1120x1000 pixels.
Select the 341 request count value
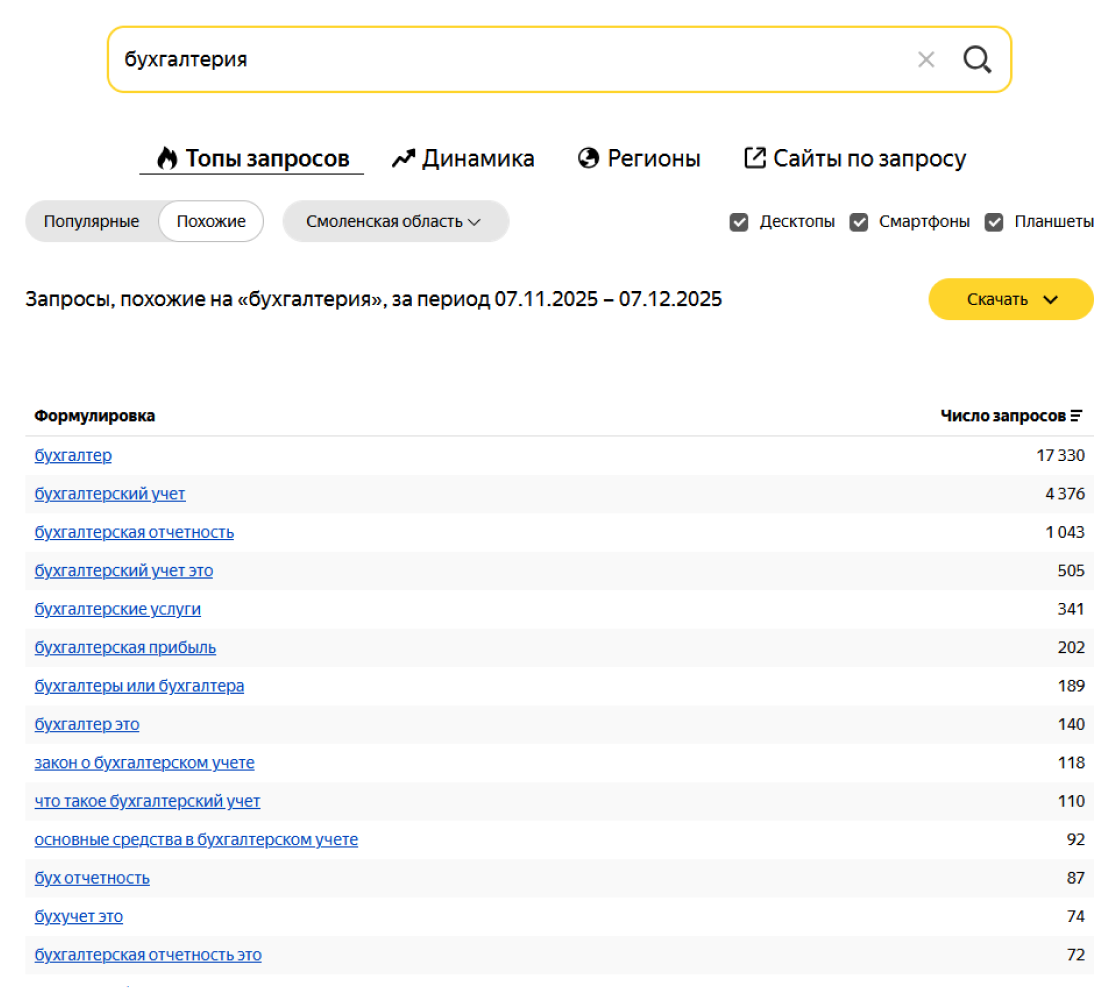coord(1071,610)
